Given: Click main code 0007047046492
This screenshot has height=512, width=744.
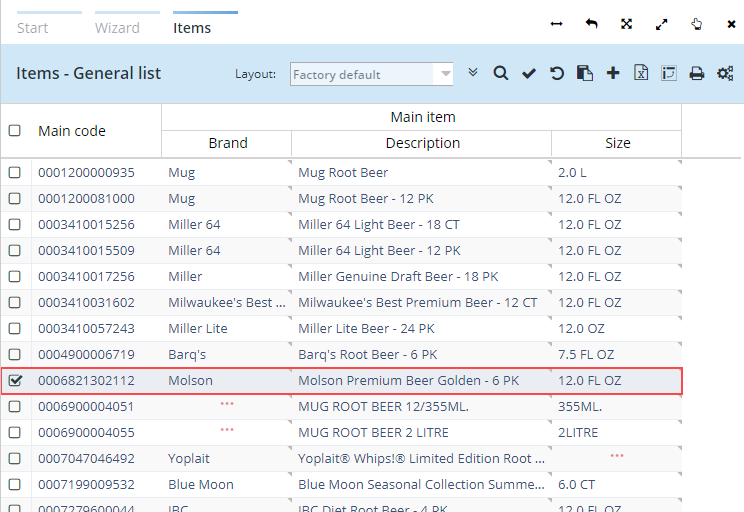Looking at the screenshot, I should [86, 458].
